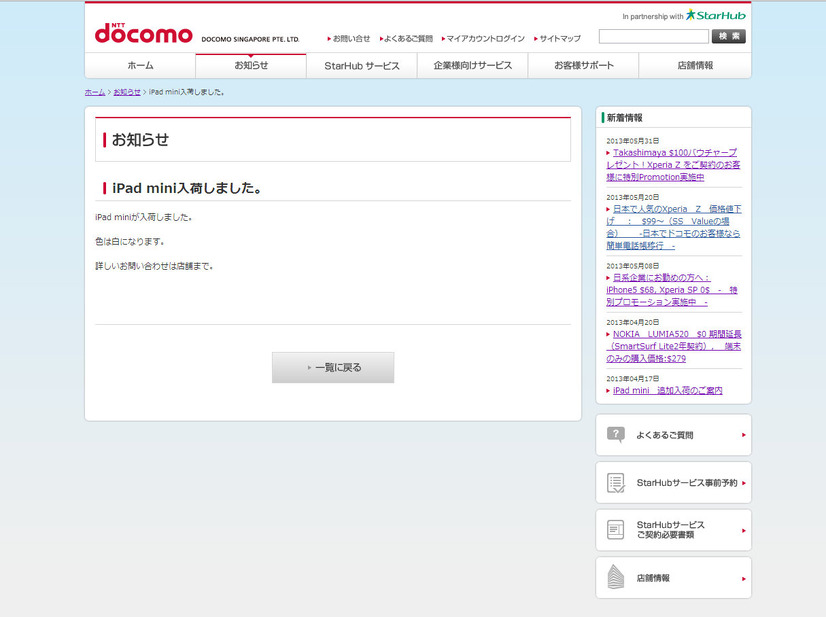826x617 pixels.
Task: Open the よくあるご質問 header link
Action: pos(406,38)
